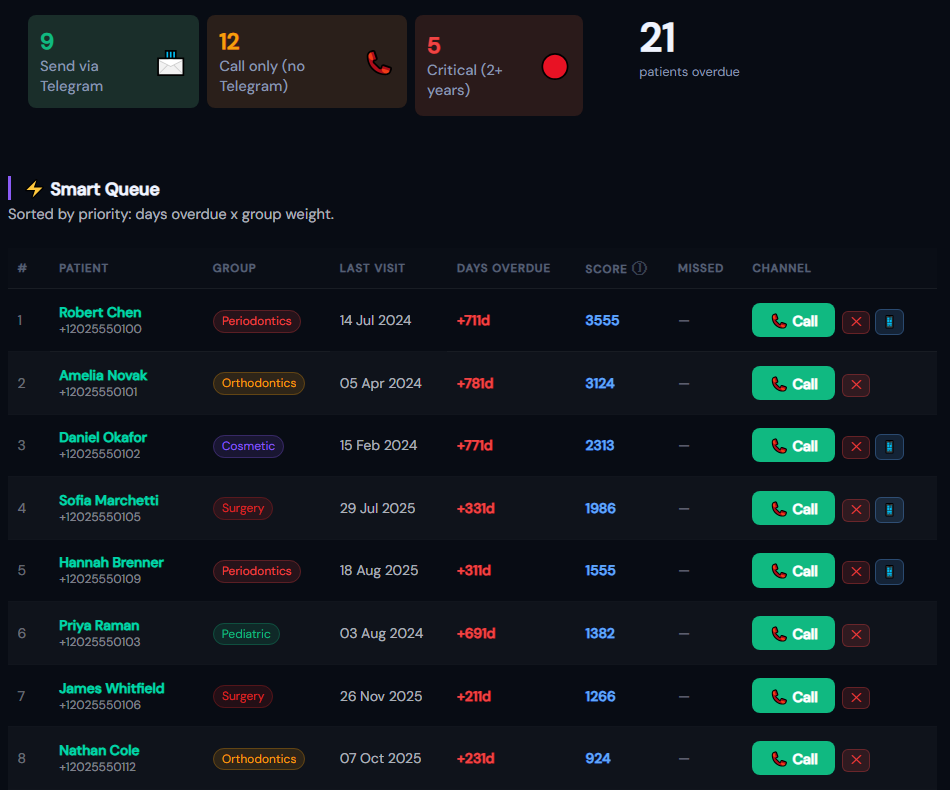Image resolution: width=950 pixels, height=790 pixels.
Task: Click the Patient column header
Action: (x=84, y=268)
